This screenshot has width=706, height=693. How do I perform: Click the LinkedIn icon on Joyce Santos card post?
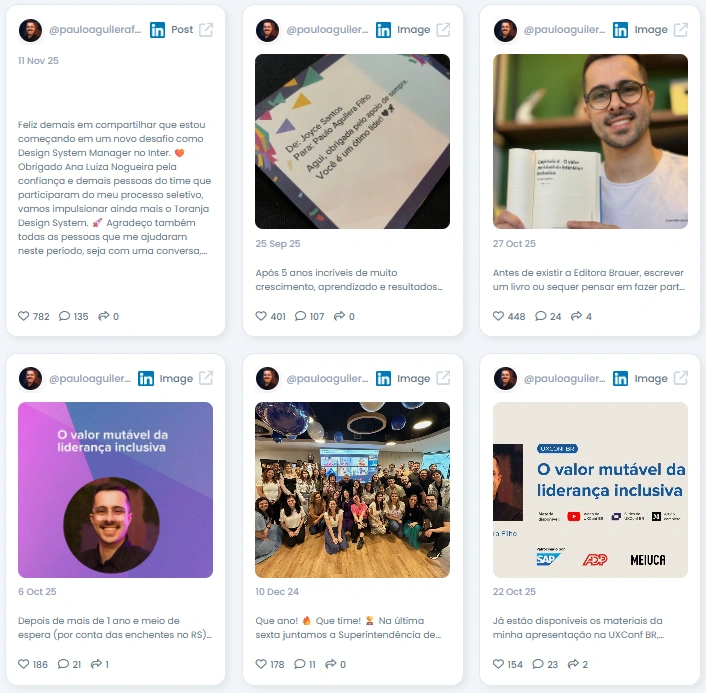click(383, 30)
